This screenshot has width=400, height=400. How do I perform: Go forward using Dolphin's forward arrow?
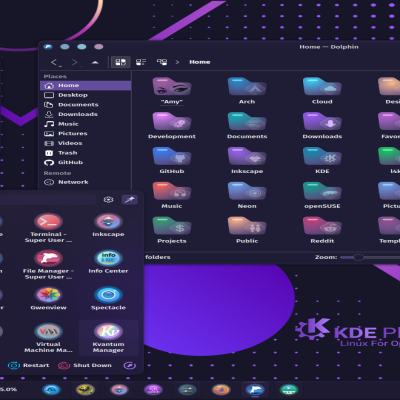click(76, 62)
